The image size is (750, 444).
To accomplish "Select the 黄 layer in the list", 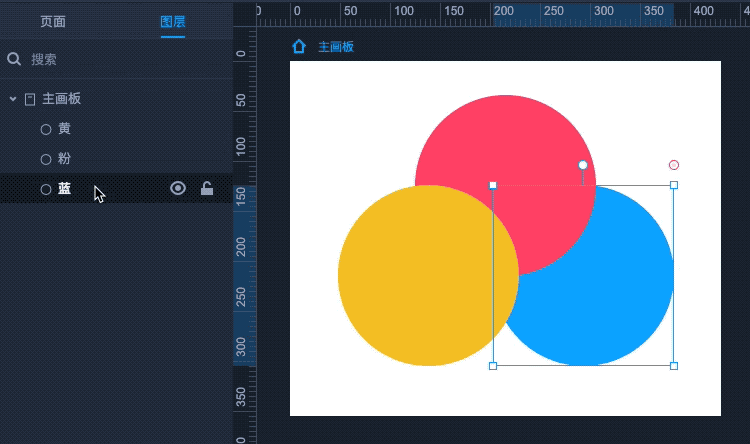I will click(64, 129).
